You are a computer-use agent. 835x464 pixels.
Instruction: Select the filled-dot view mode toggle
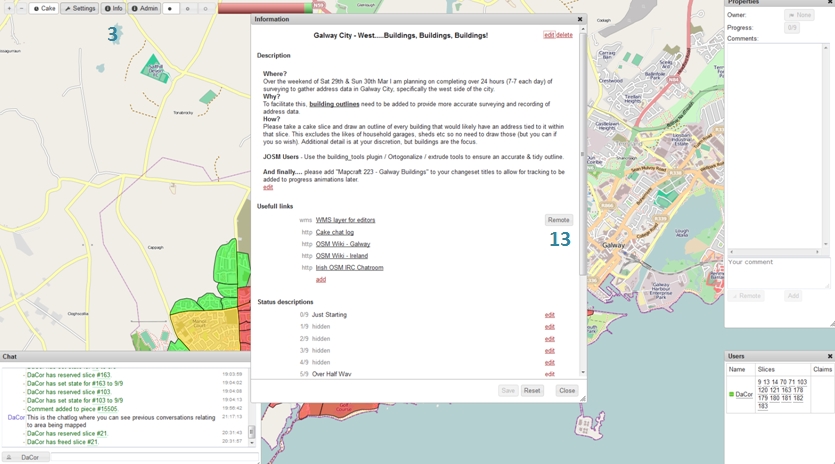[x=170, y=9]
